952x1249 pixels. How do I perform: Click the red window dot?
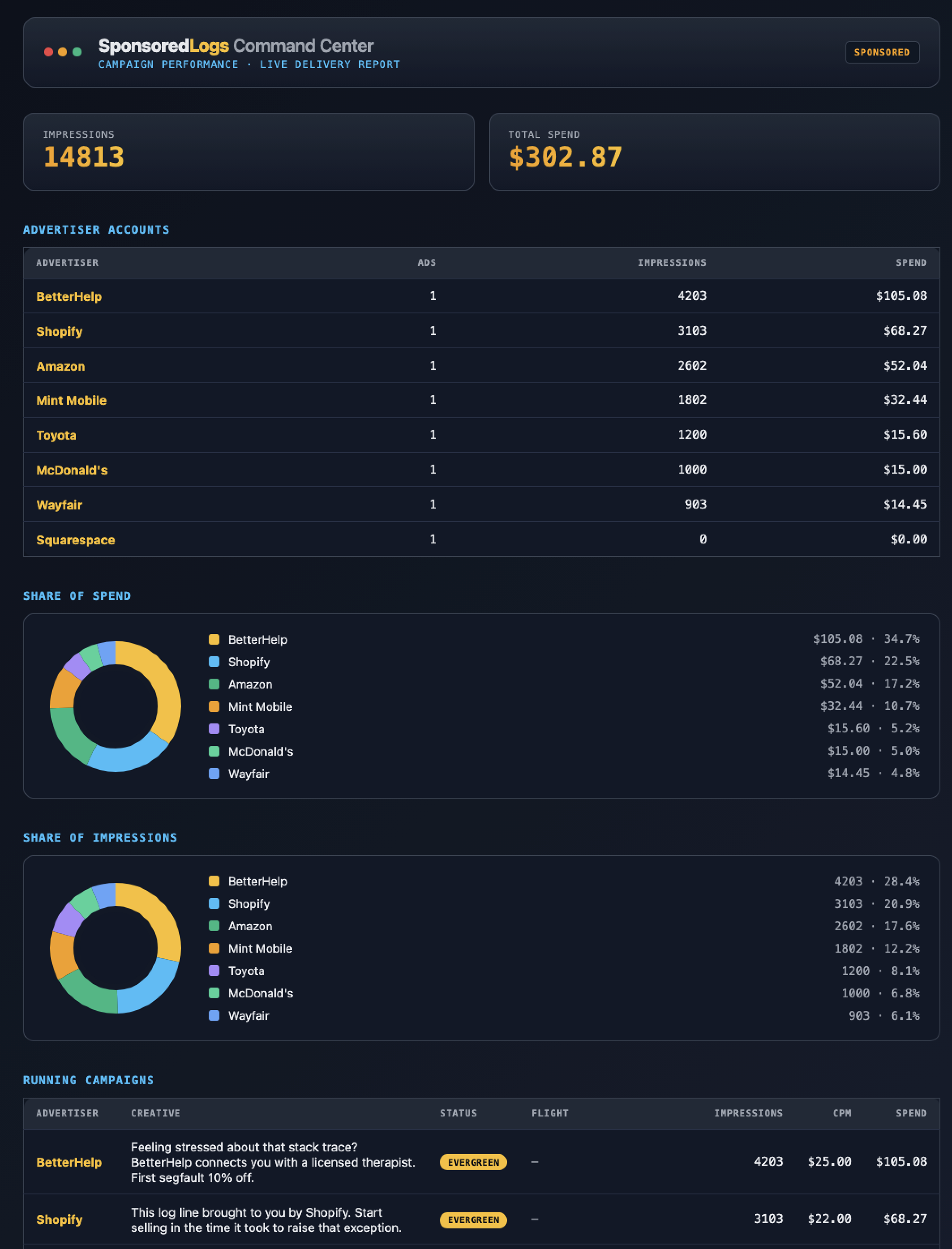point(48,52)
